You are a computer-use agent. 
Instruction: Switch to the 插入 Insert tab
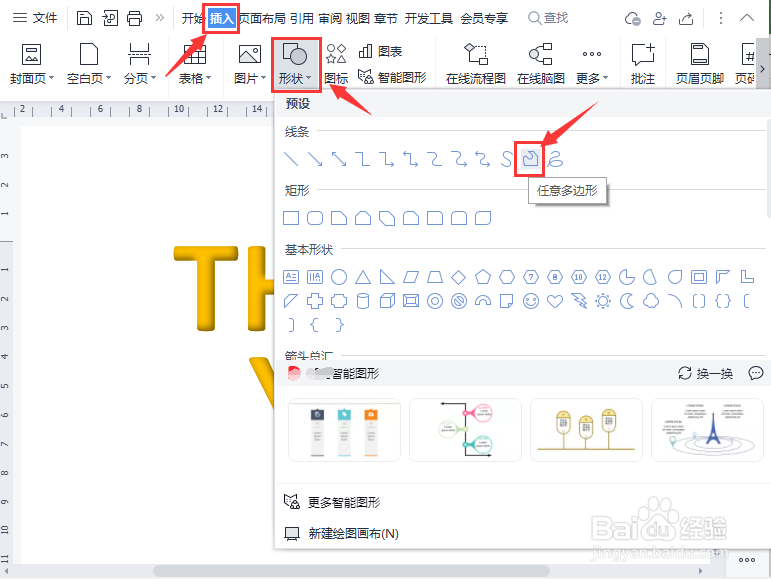(x=221, y=19)
